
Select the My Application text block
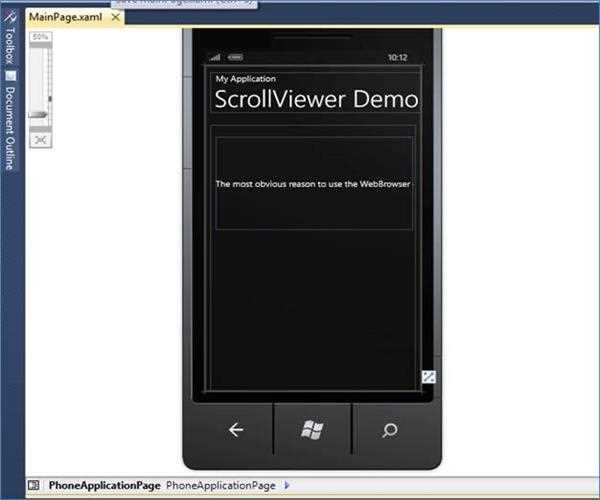point(245,79)
